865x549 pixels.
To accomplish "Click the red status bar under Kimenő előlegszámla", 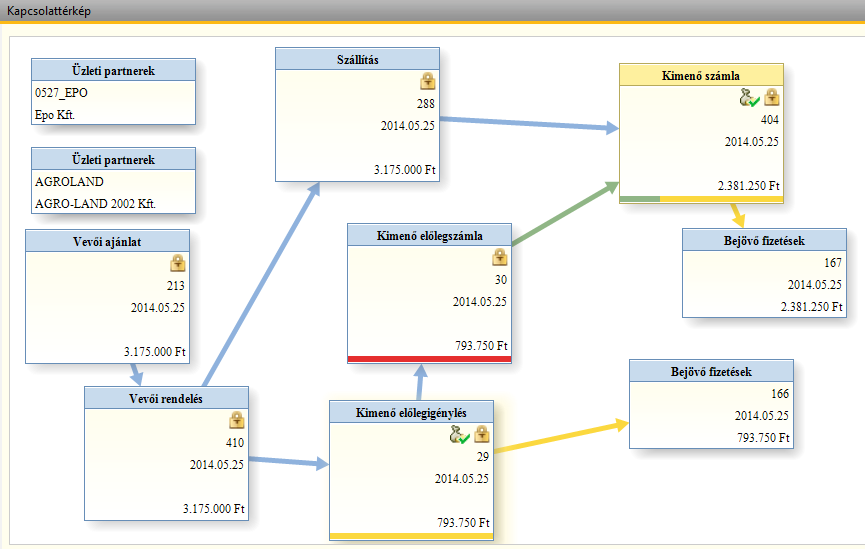I will pyautogui.click(x=430, y=359).
